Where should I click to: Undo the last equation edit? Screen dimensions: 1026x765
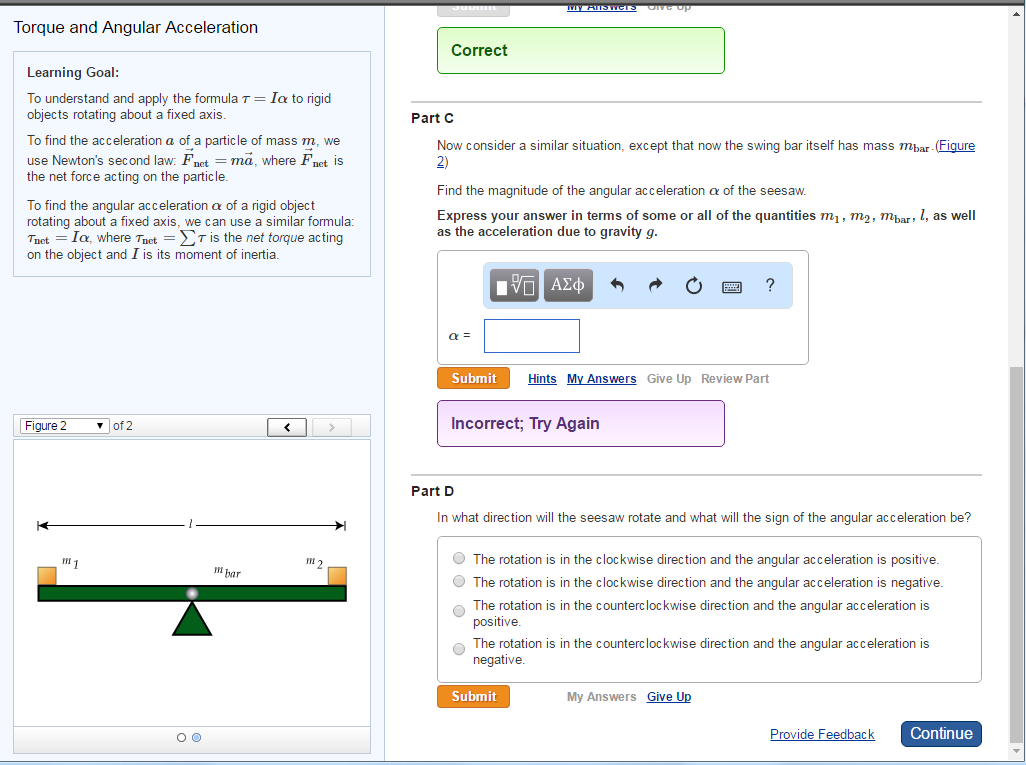[618, 285]
